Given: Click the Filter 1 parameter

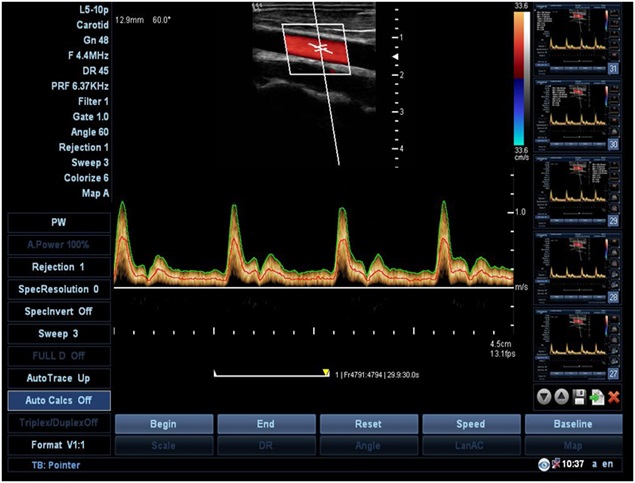Looking at the screenshot, I should pyautogui.click(x=93, y=102).
